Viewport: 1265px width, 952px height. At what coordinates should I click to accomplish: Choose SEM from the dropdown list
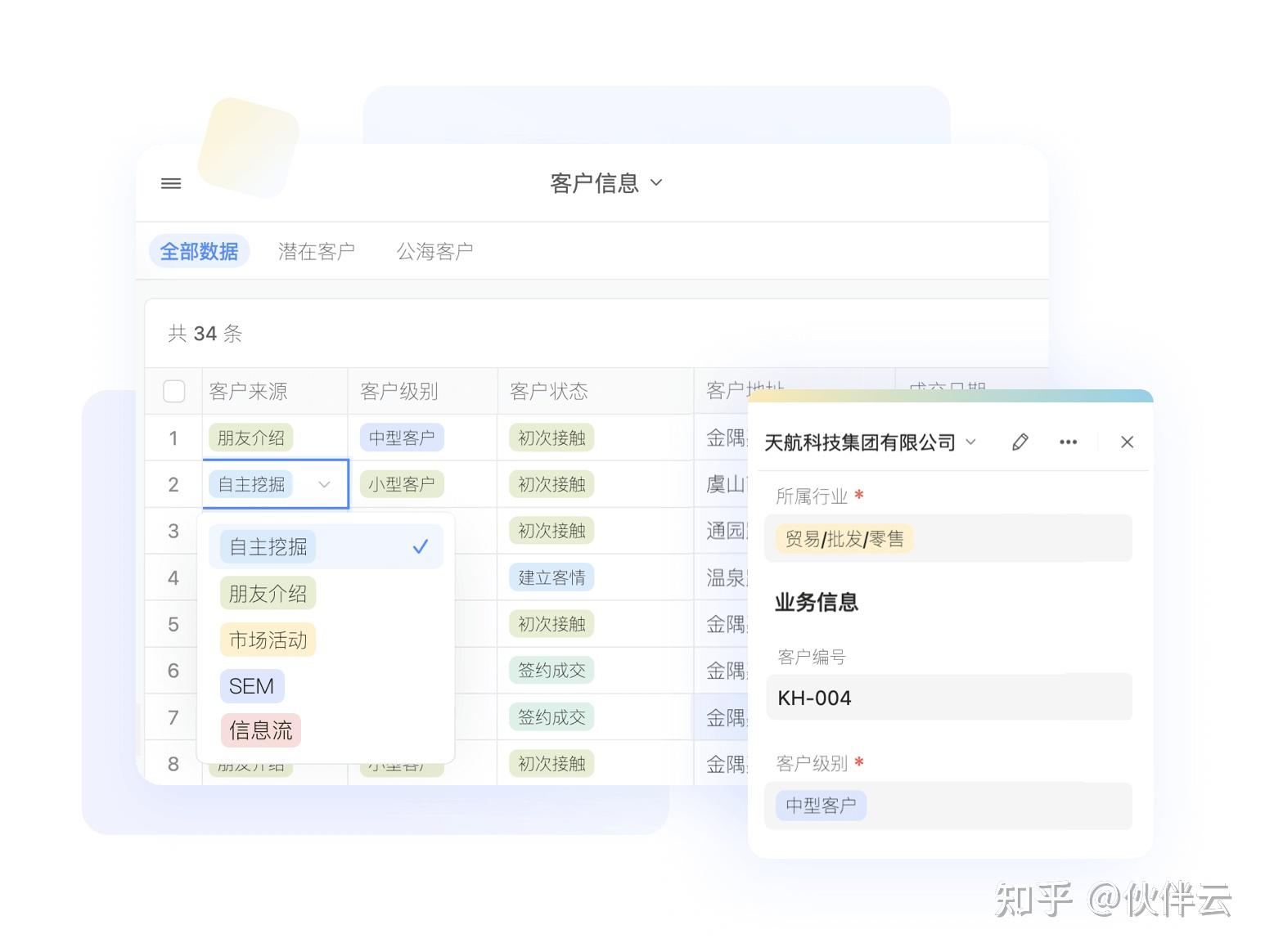[x=252, y=686]
